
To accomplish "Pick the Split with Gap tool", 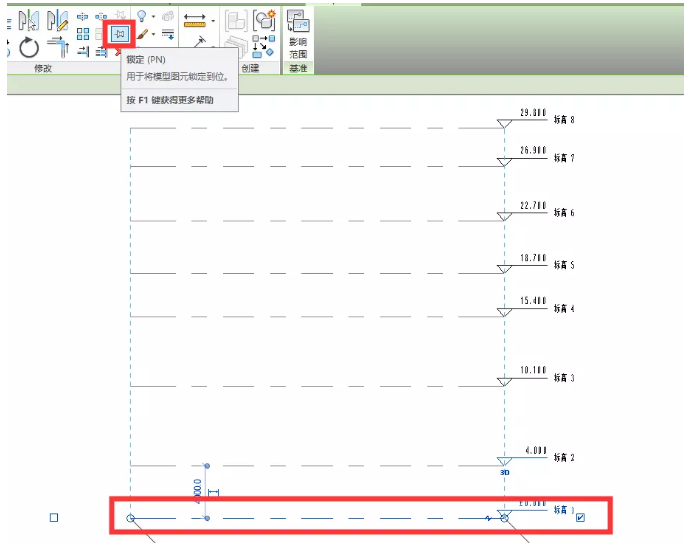I will click(x=101, y=17).
